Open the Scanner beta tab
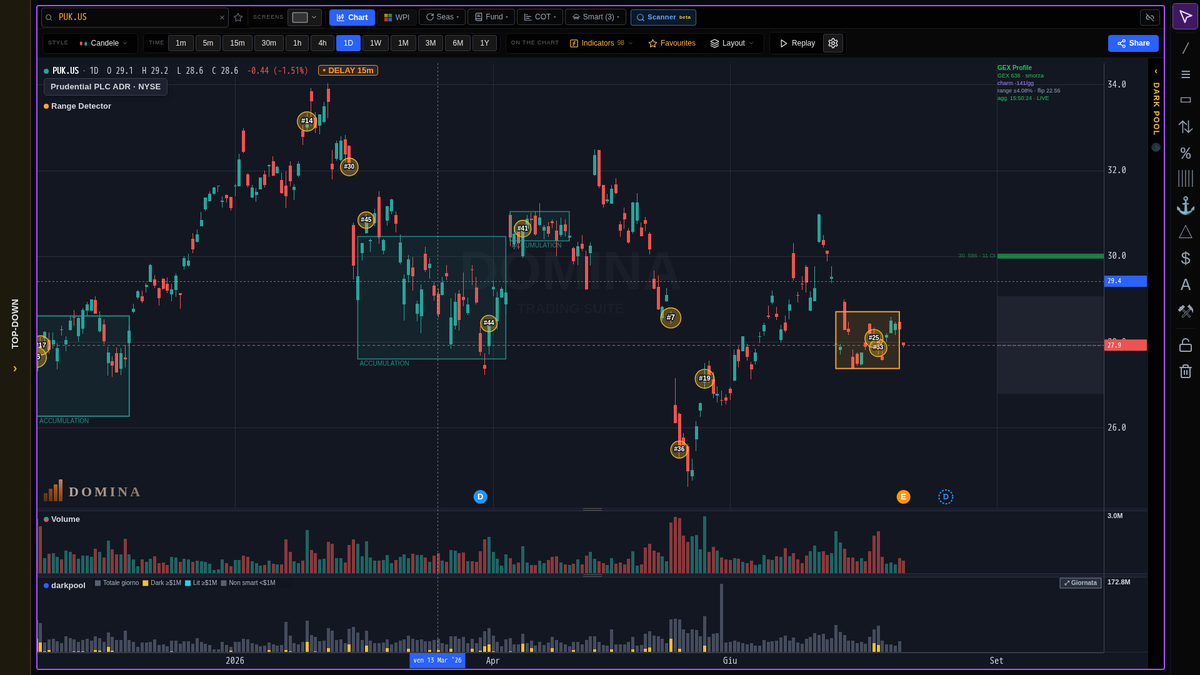Screen dimensions: 1200x675 [x=663, y=17]
